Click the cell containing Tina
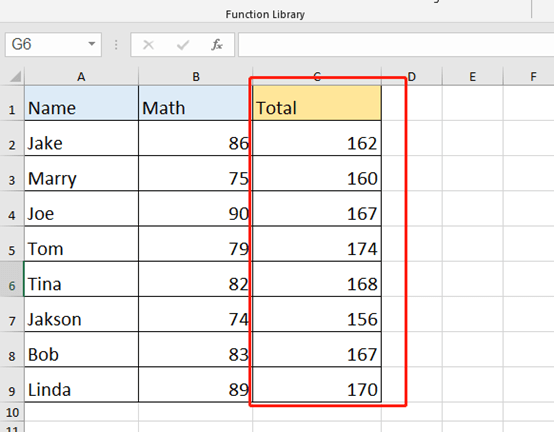 (x=81, y=279)
